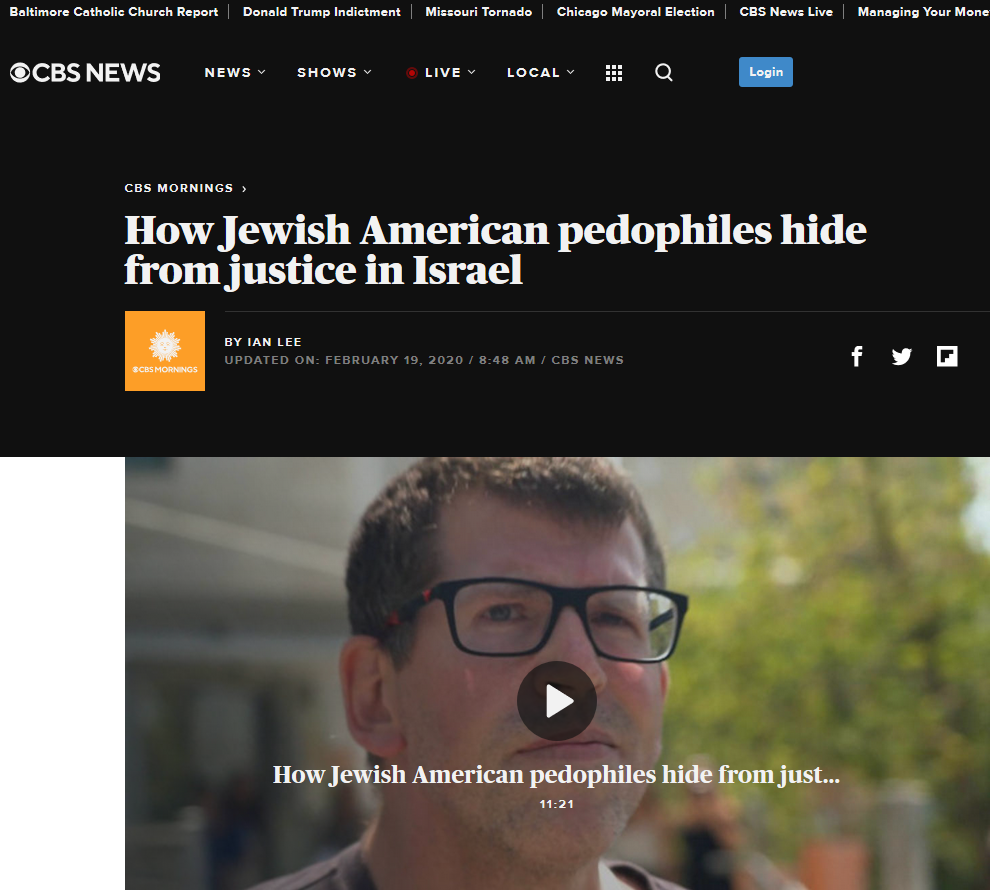Open Donald Trump Indictment topic
The width and height of the screenshot is (990, 890).
[x=321, y=12]
